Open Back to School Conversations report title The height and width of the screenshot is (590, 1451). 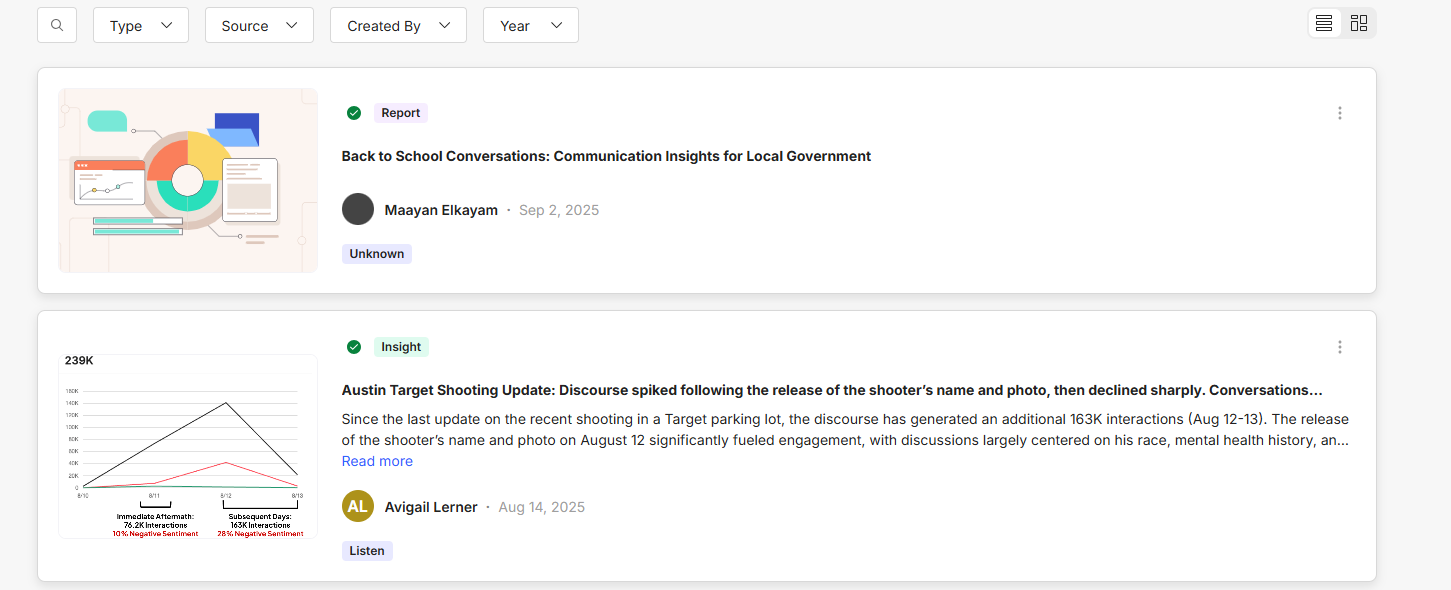click(606, 156)
